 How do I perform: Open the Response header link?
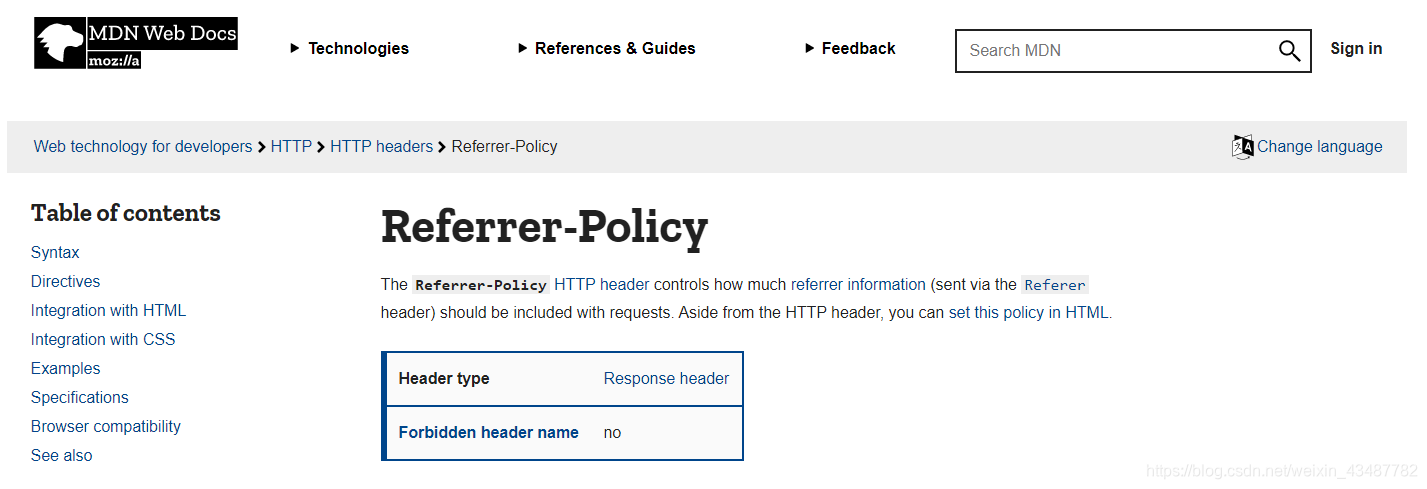pos(666,378)
